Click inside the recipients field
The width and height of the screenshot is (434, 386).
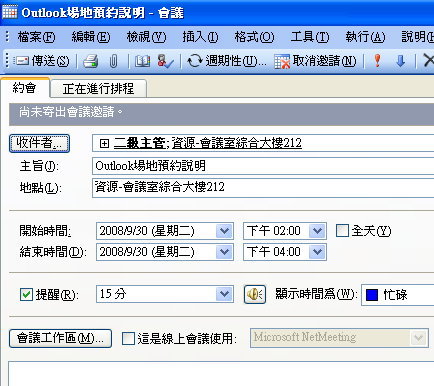(x=263, y=143)
